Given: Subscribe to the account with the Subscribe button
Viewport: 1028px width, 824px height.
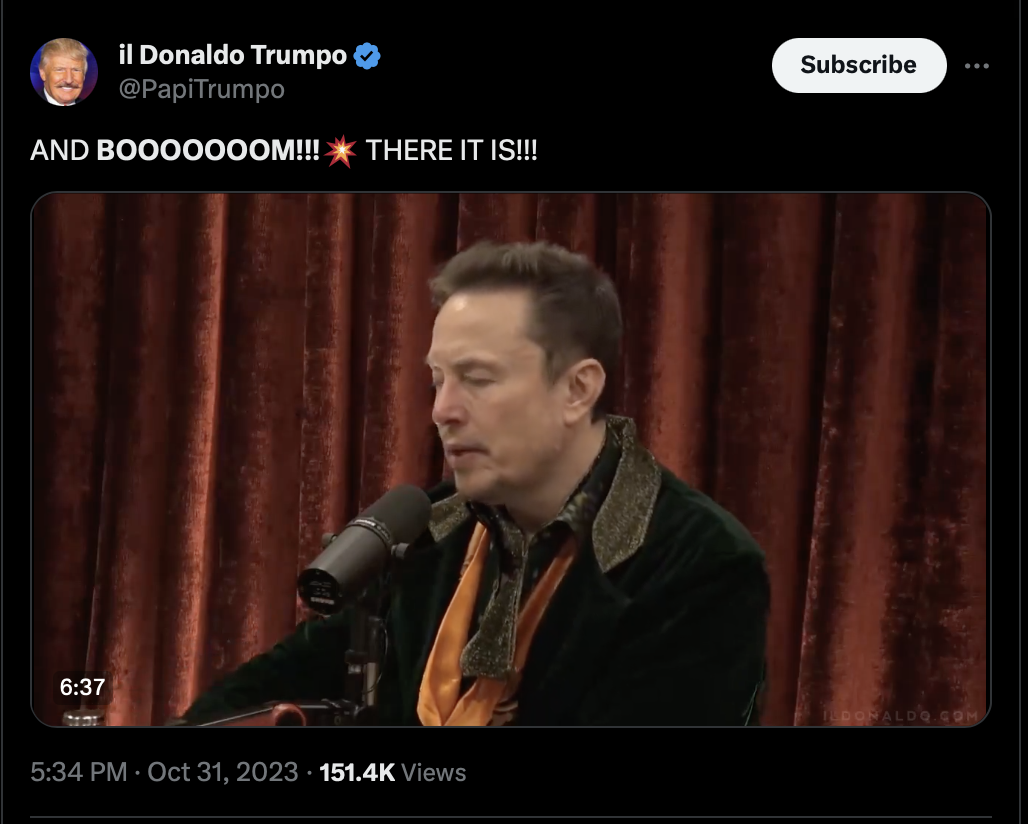Looking at the screenshot, I should pos(859,65).
